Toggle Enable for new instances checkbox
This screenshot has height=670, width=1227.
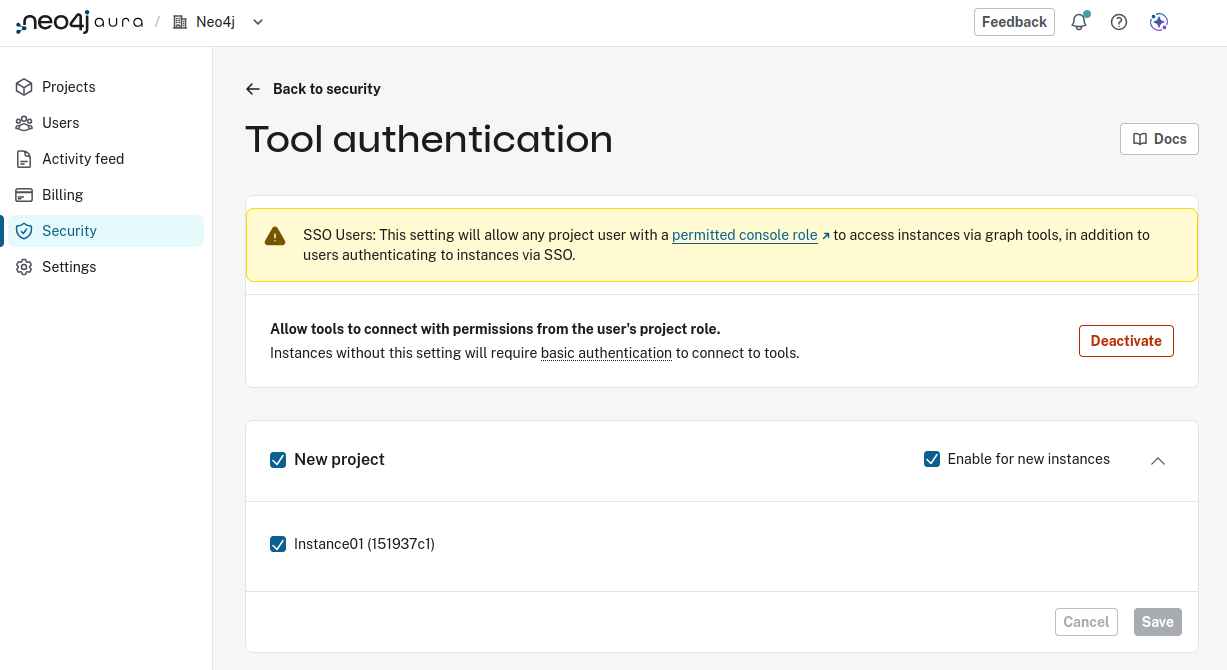coord(932,459)
